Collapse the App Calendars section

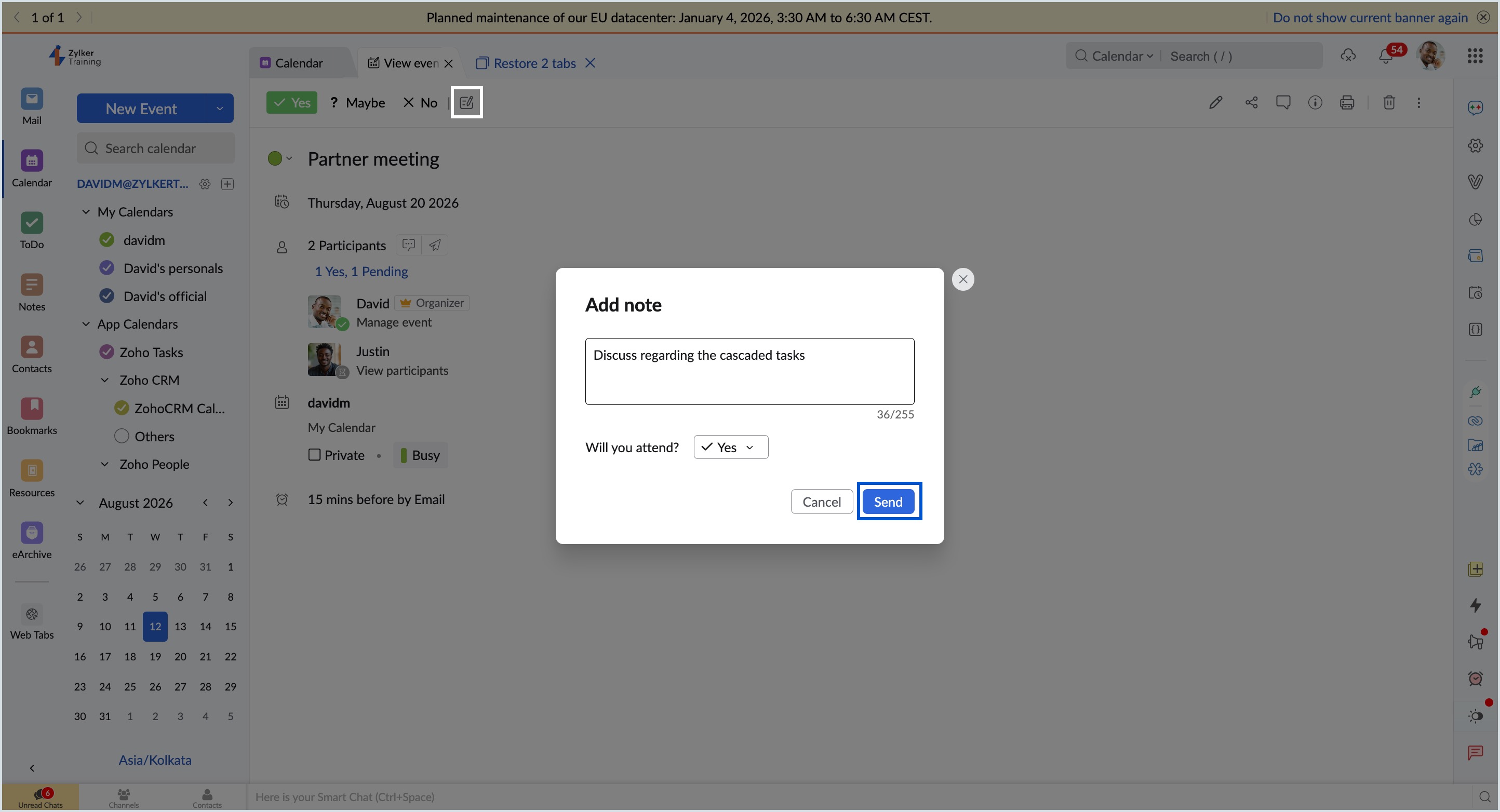86,324
